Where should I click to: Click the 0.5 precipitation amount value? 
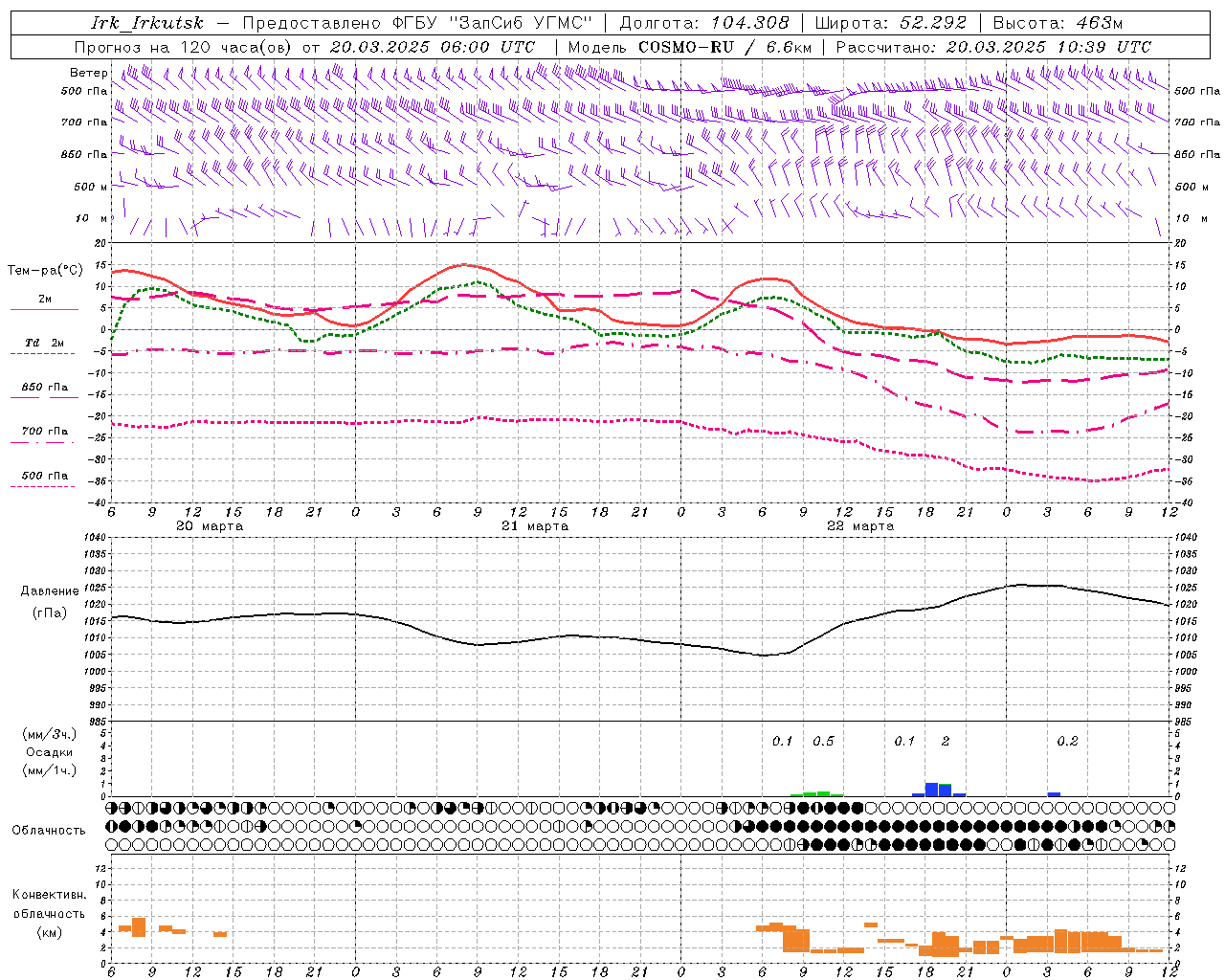823,742
